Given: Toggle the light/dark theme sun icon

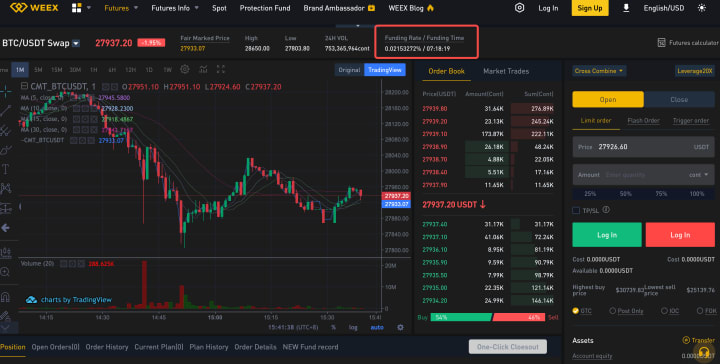Looking at the screenshot, I should (x=702, y=8).
